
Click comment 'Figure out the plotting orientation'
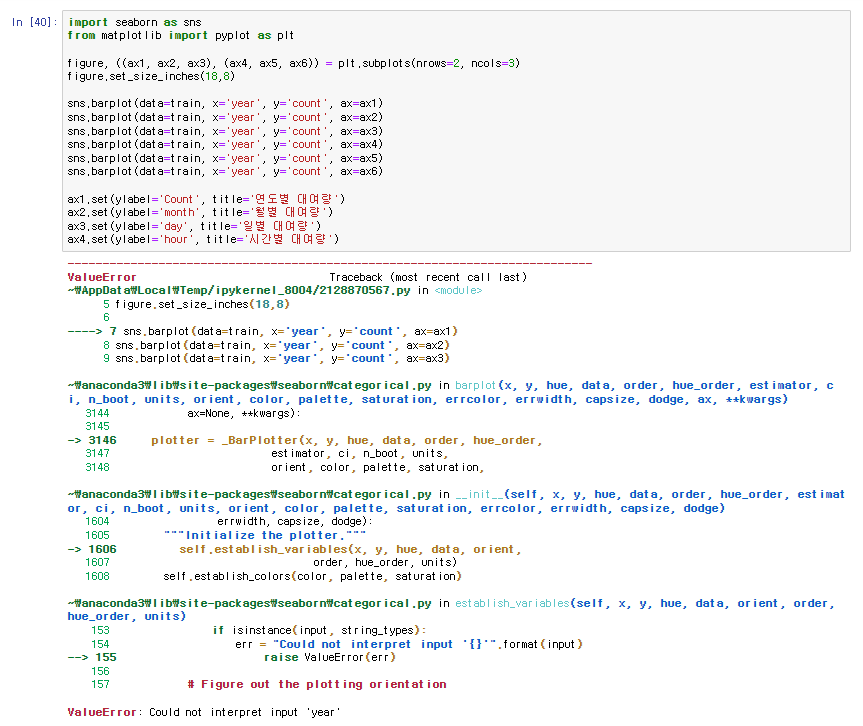coord(317,684)
